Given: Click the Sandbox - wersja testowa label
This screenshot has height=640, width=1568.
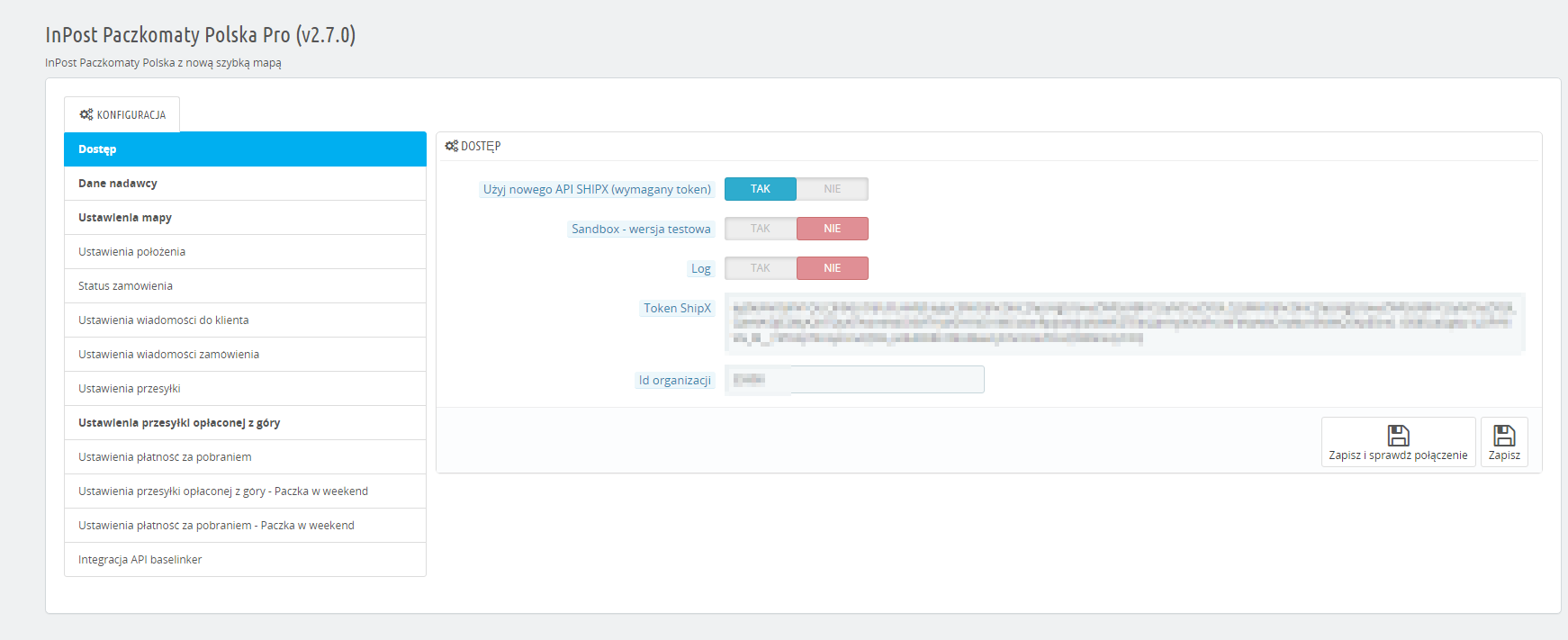Looking at the screenshot, I should [641, 229].
